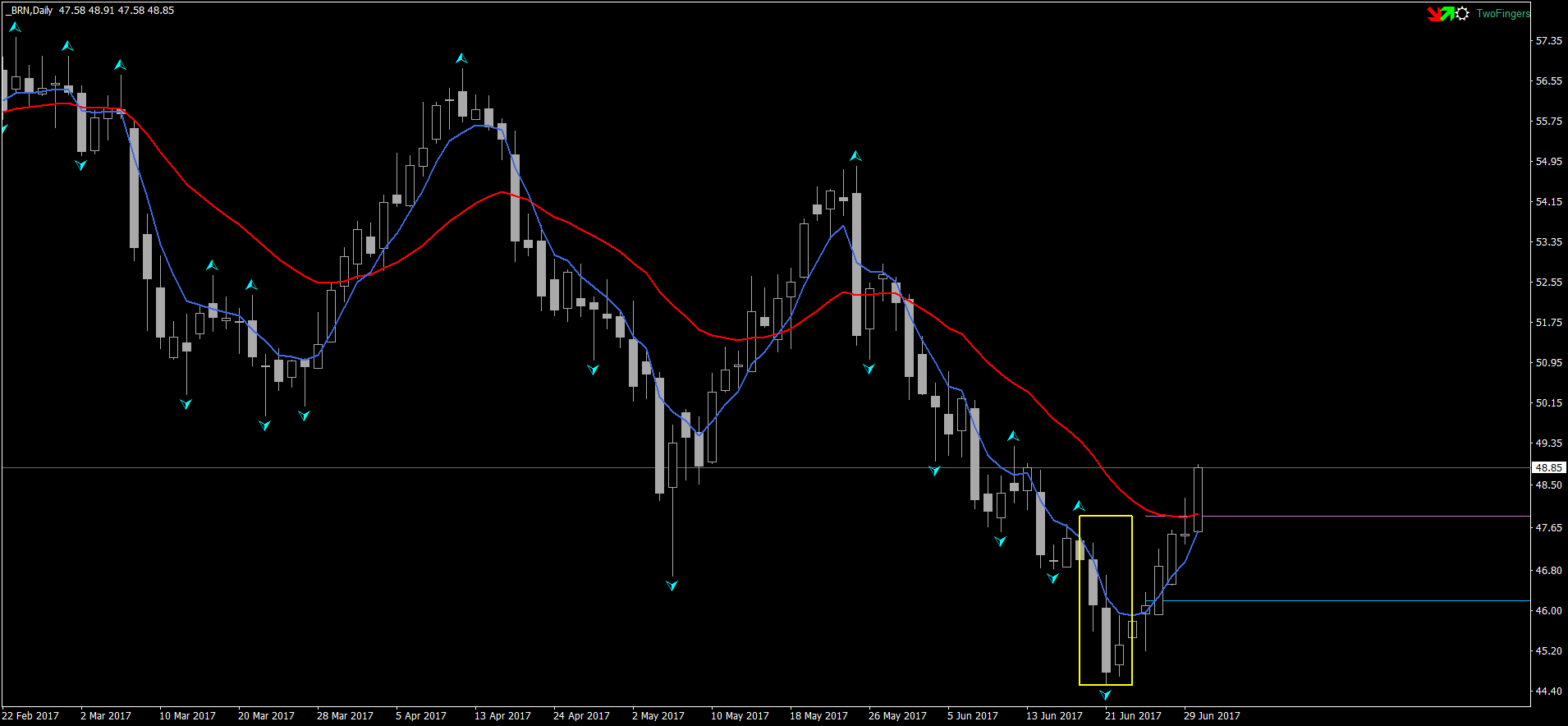Click the red down-arrow sell icon

(x=1434, y=14)
